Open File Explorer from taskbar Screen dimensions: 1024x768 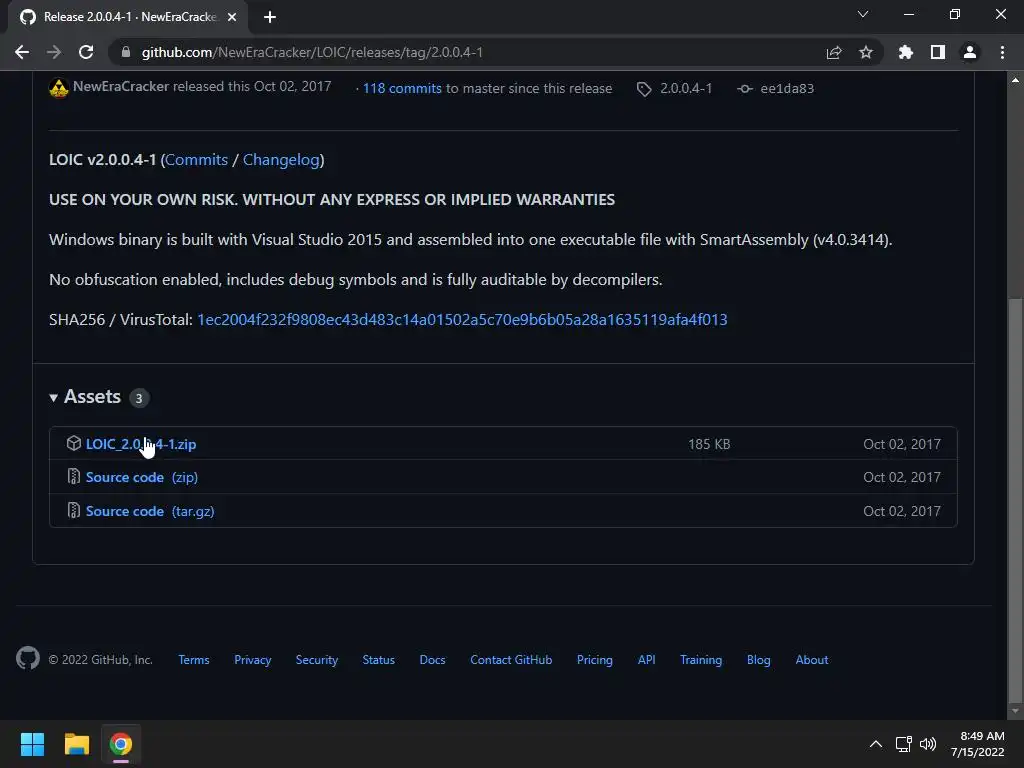tap(76, 744)
